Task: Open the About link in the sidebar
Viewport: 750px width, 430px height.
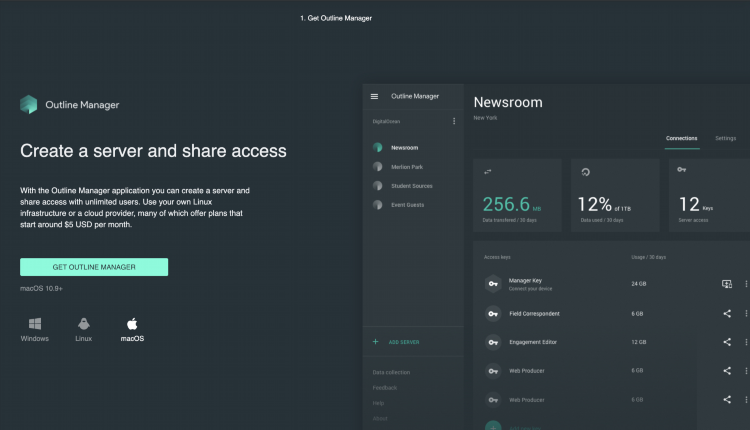Action: (x=380, y=418)
